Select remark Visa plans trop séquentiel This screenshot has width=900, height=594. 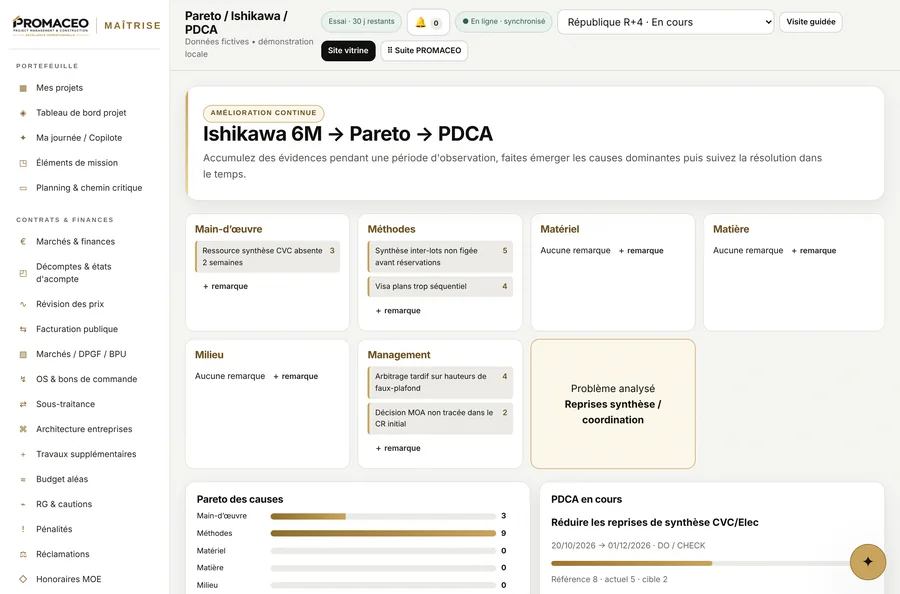pyautogui.click(x=440, y=286)
